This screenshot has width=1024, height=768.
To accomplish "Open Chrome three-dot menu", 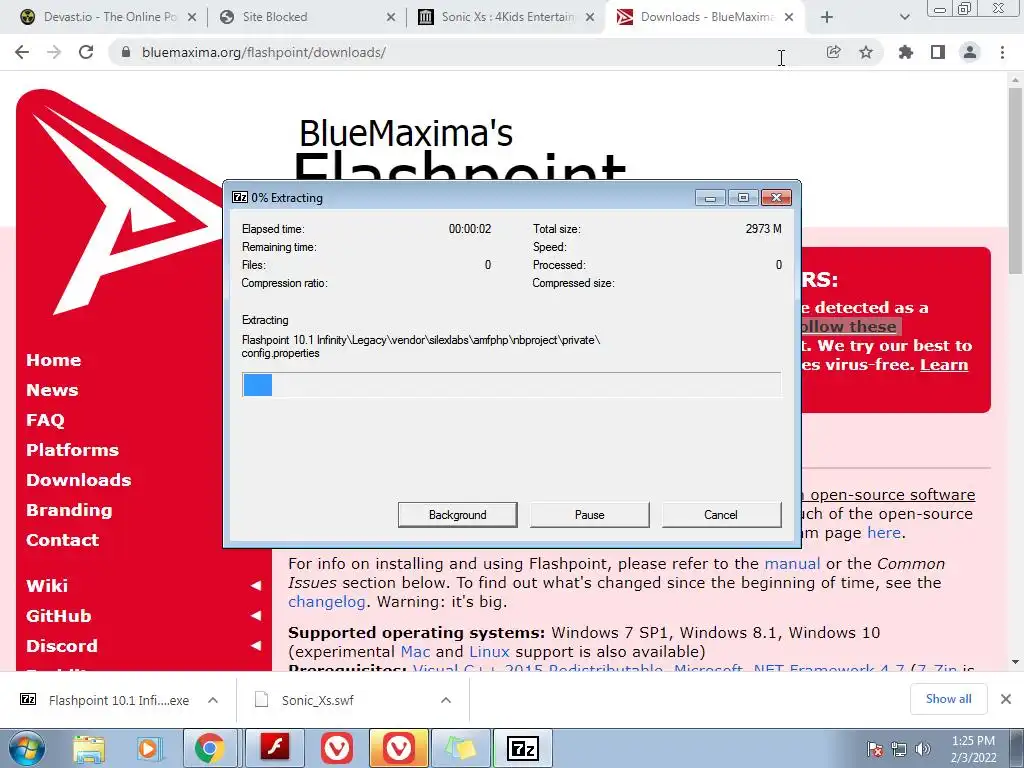I will coord(1002,52).
